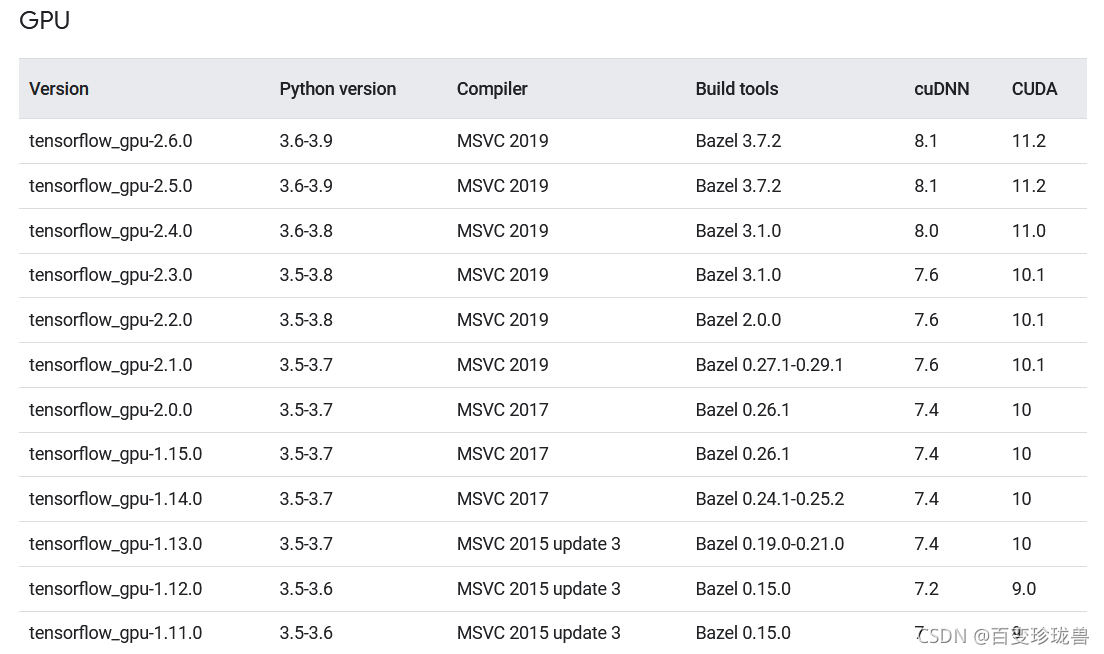Click the tensorflow_gpu-2.4.0 row label
The image size is (1104, 654).
point(111,231)
